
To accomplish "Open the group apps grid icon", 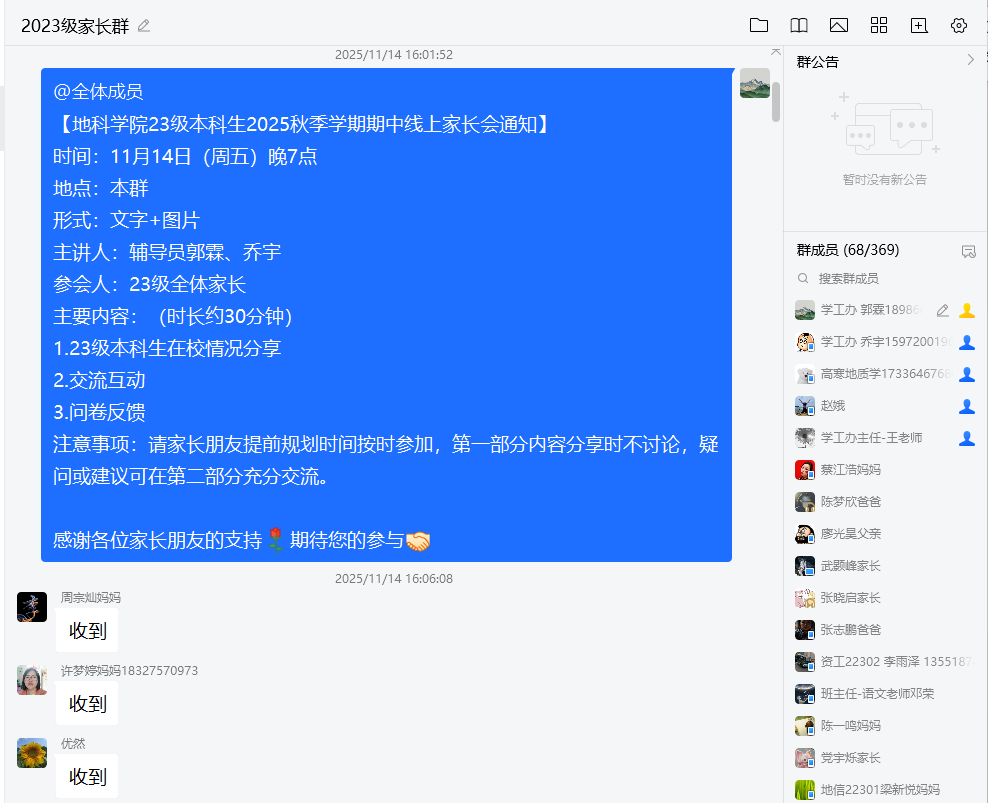I will 879,26.
